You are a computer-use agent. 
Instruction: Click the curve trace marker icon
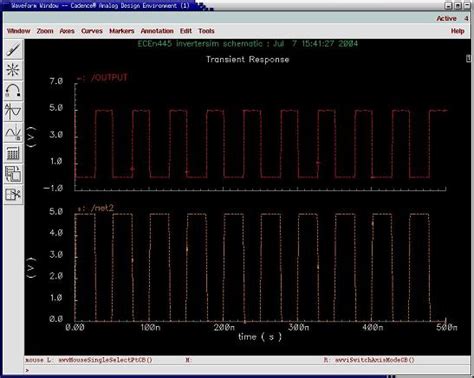(x=13, y=132)
